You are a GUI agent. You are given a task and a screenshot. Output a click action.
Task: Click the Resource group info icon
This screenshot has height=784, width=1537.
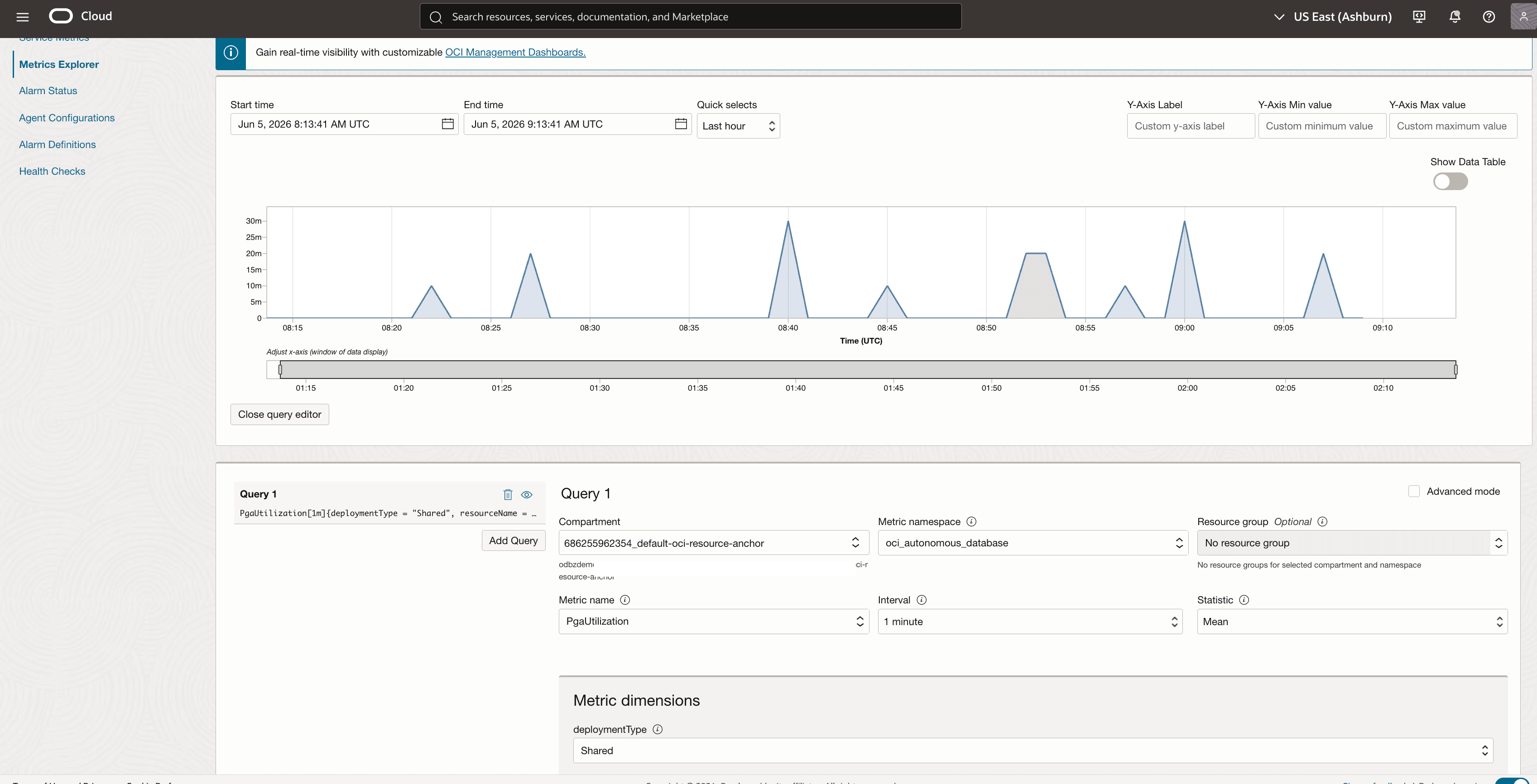tap(1322, 521)
